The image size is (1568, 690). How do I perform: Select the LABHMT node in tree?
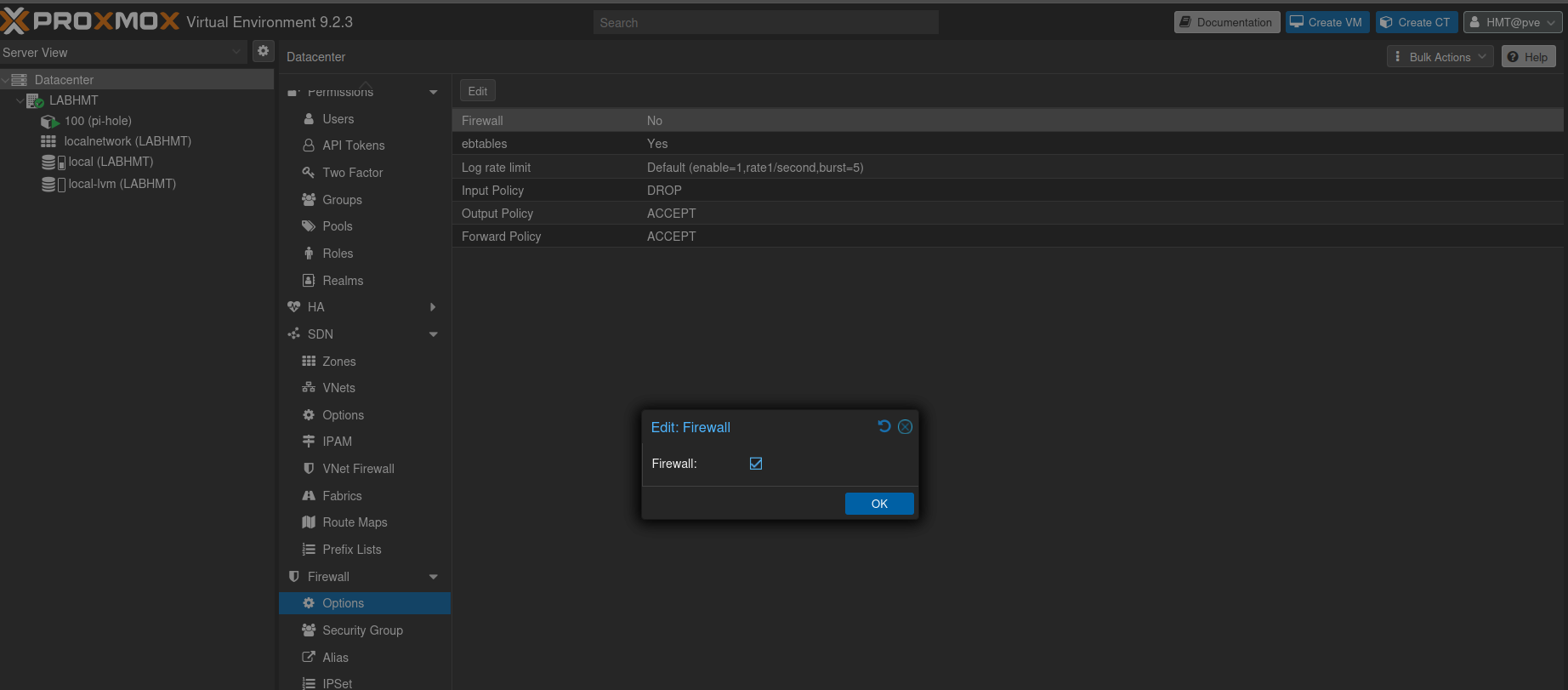[x=73, y=100]
